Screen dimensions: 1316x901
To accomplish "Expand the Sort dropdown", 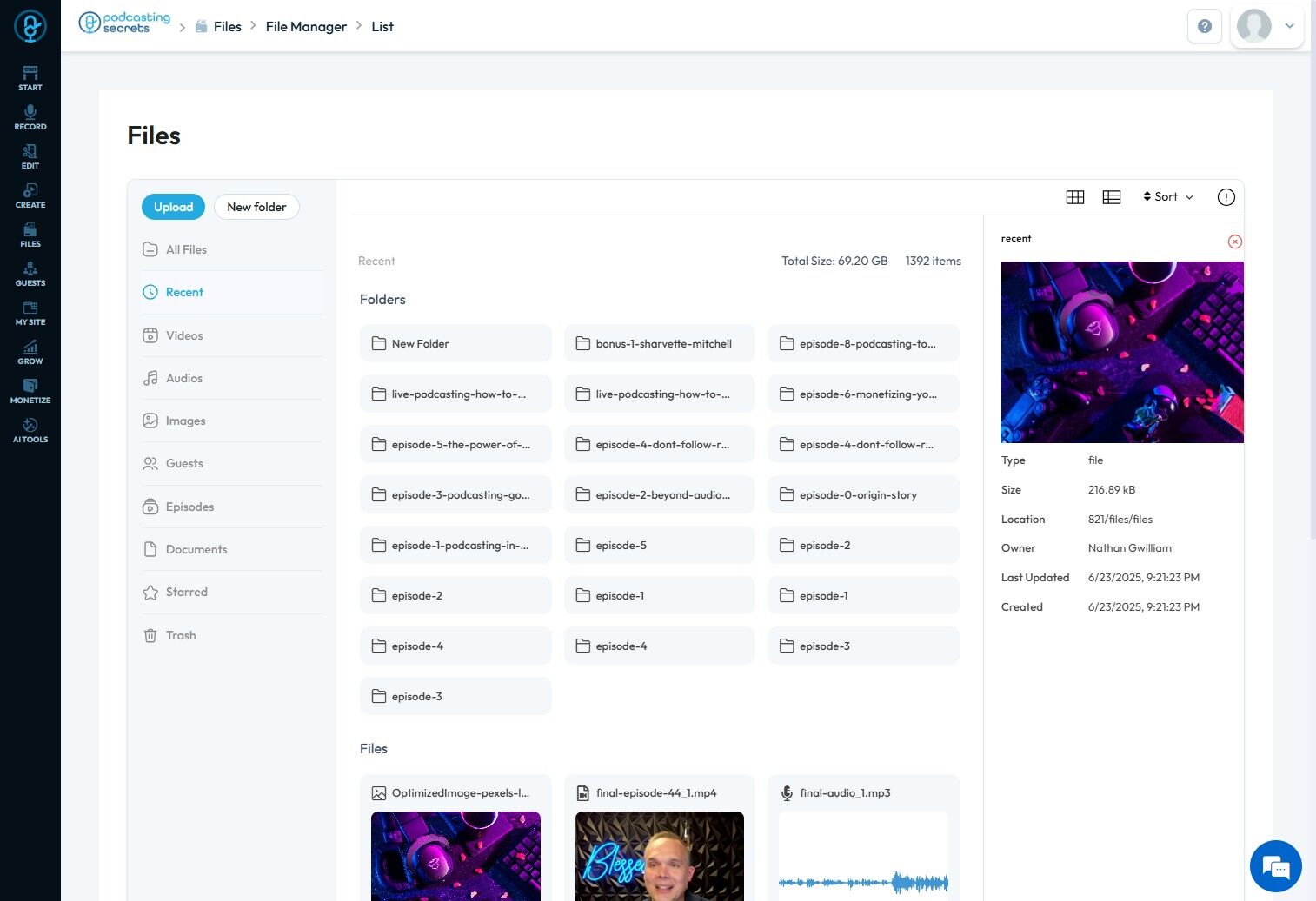I will click(1167, 197).
